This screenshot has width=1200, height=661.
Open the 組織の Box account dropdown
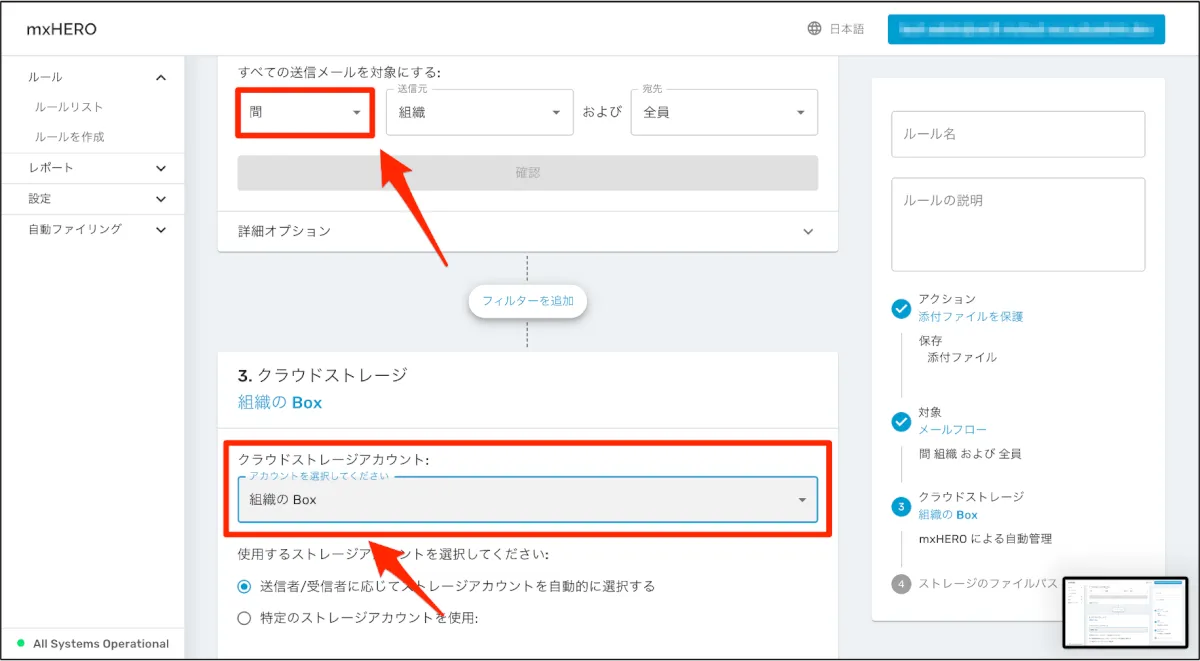[527, 499]
